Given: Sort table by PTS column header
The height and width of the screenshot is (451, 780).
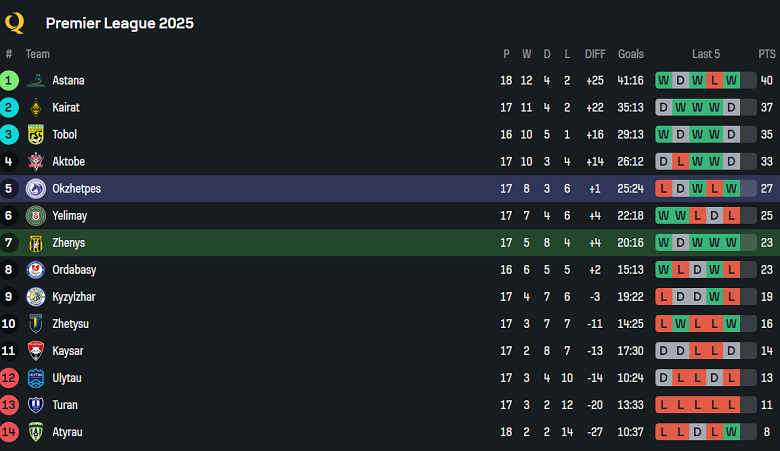Looking at the screenshot, I should pyautogui.click(x=767, y=54).
